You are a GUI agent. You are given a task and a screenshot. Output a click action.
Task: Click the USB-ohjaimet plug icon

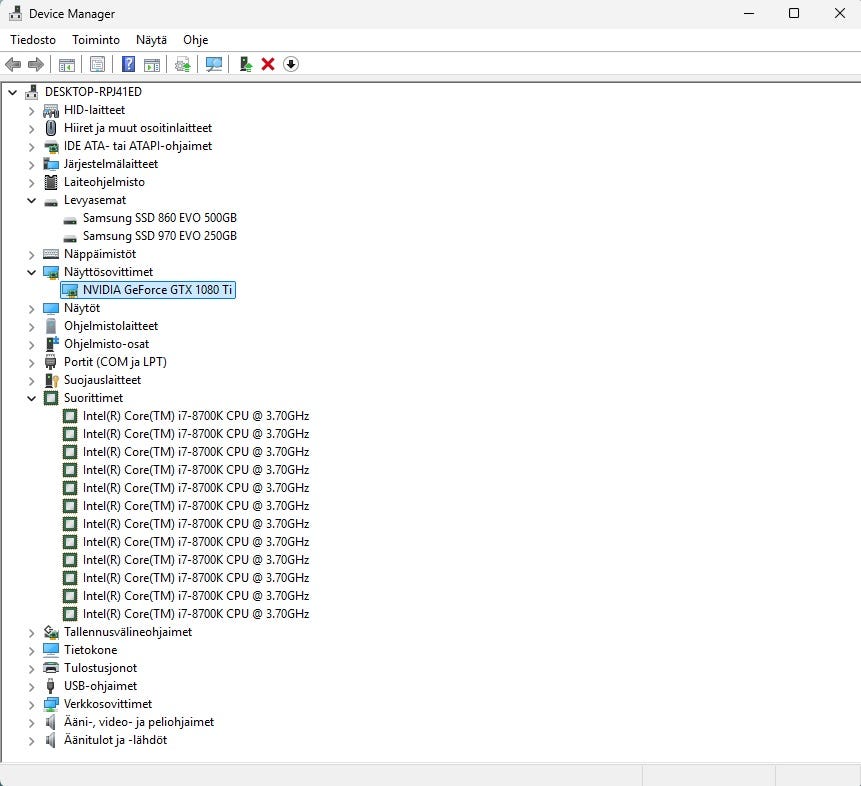click(51, 686)
